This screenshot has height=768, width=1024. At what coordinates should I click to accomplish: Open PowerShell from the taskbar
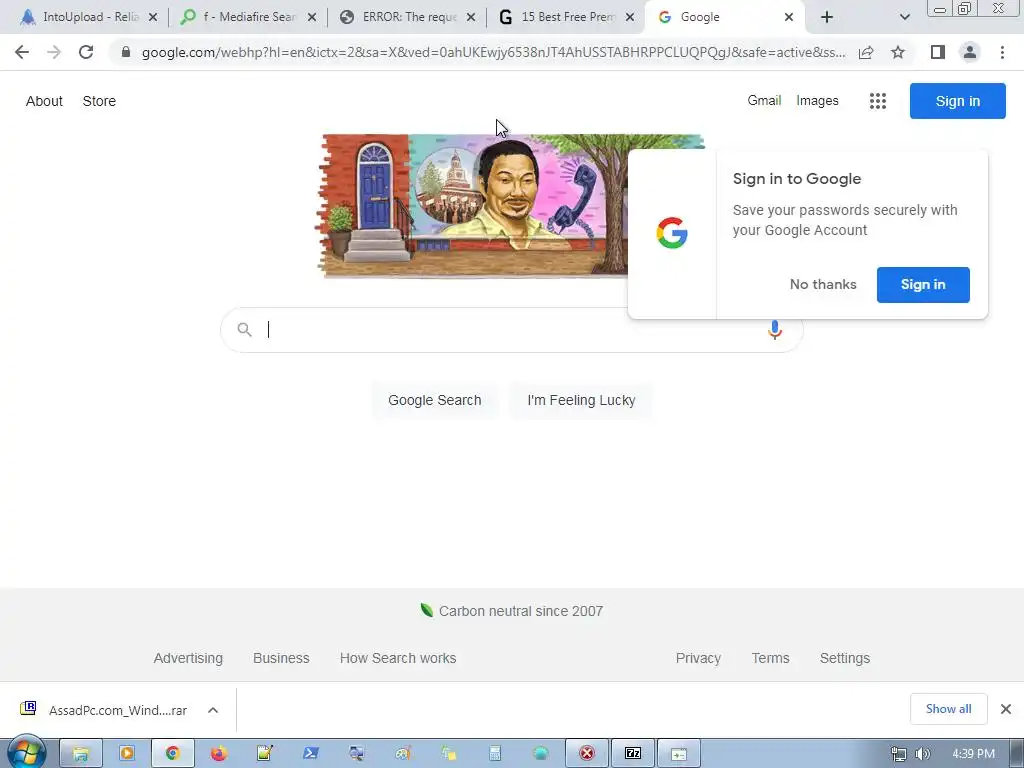[311, 754]
